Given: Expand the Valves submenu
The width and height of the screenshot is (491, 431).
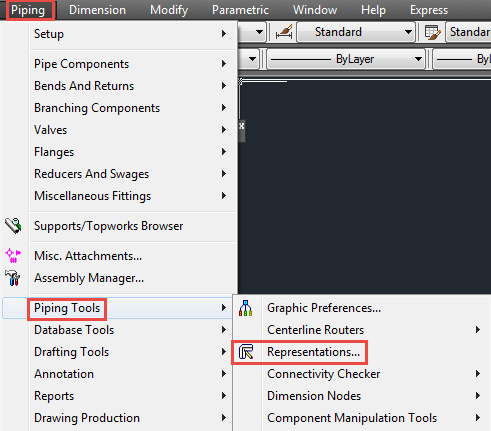Looking at the screenshot, I should click(132, 130).
